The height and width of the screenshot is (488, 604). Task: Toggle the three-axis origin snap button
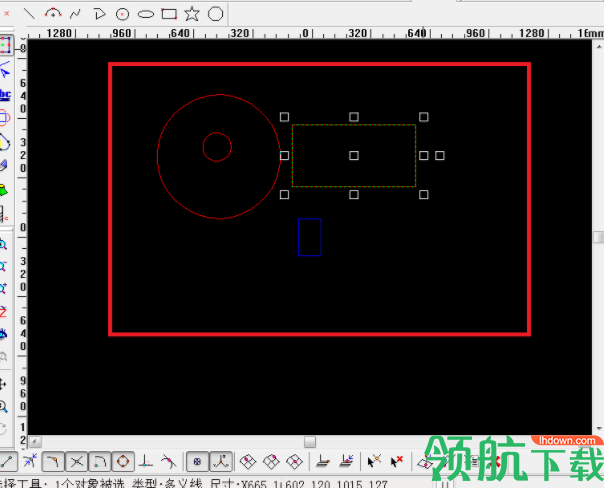221,461
